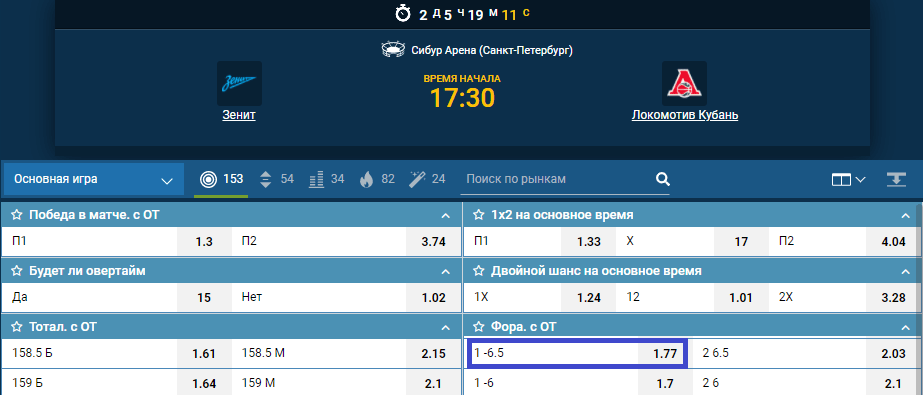Select the flame popular tab showing 82
Screen dimensions: 923x395
[x=377, y=179]
